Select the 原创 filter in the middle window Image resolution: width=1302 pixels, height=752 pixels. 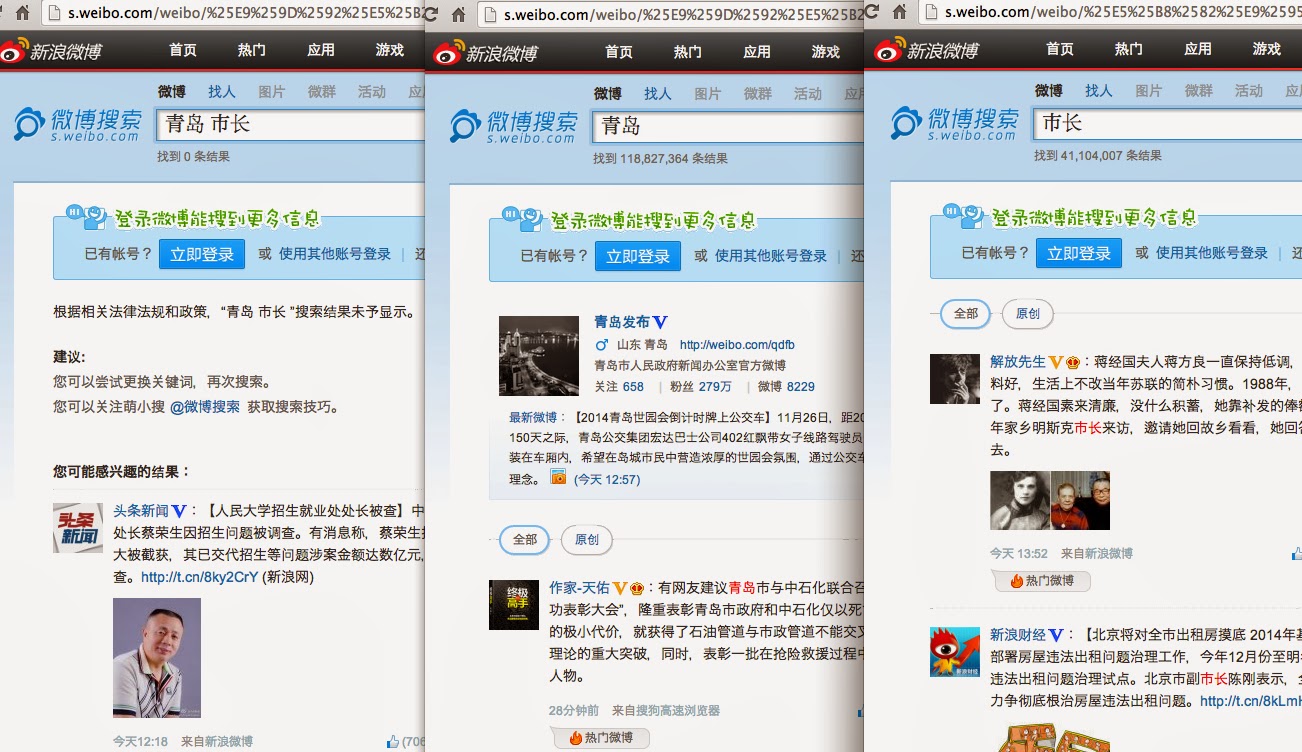[x=587, y=540]
